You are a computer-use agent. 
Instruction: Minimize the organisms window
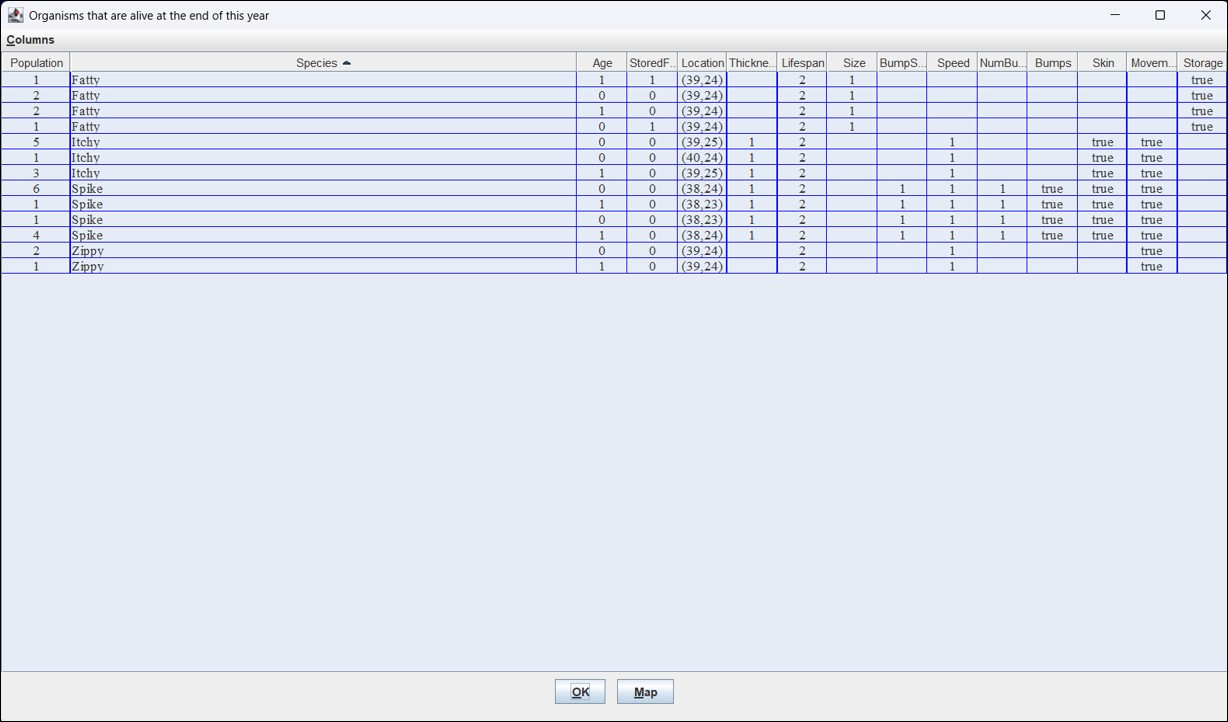point(1114,15)
